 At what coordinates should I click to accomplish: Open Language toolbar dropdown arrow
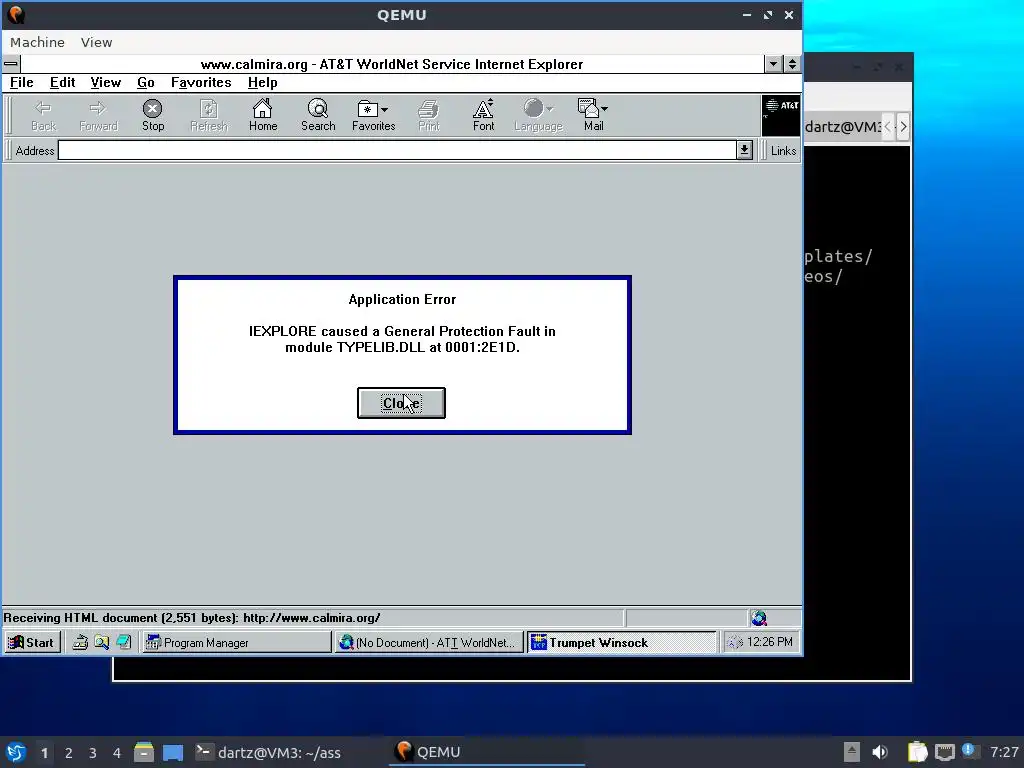click(550, 109)
